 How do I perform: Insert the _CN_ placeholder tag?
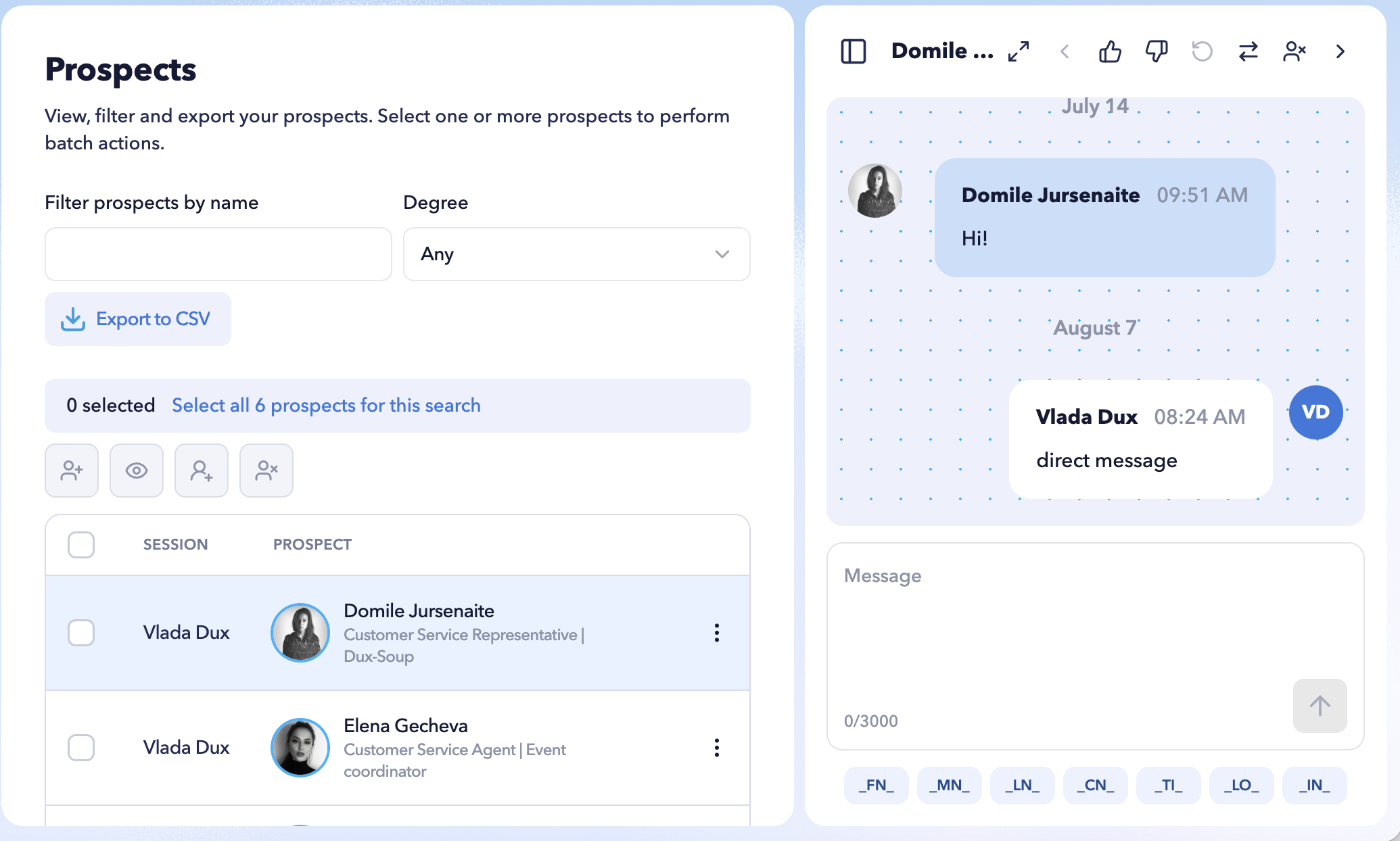(x=1096, y=786)
